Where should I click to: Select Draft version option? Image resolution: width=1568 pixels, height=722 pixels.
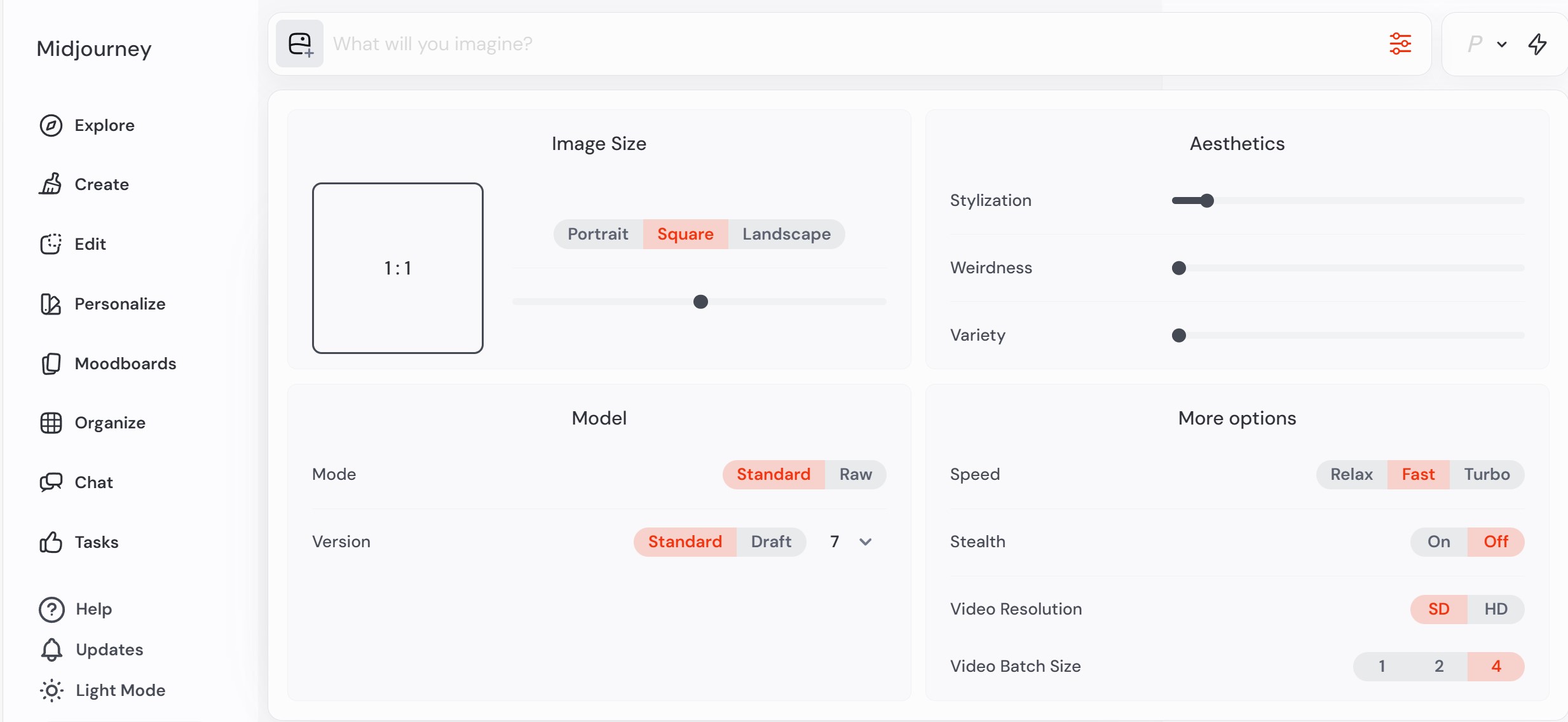770,541
